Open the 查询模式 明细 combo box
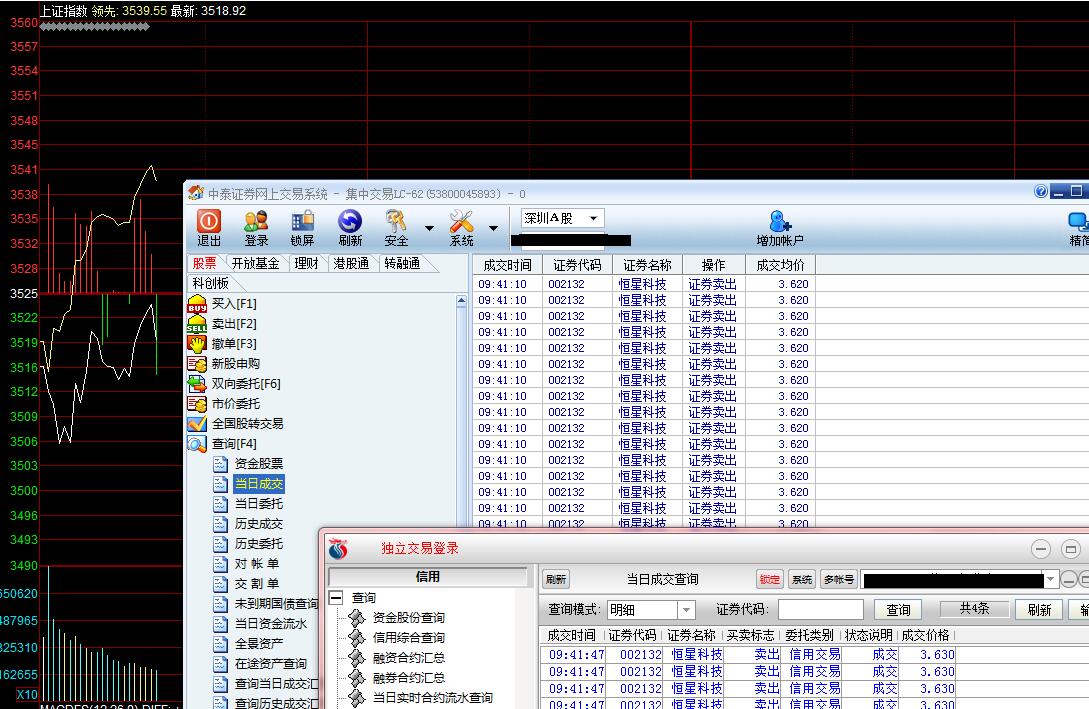 pyautogui.click(x=651, y=610)
